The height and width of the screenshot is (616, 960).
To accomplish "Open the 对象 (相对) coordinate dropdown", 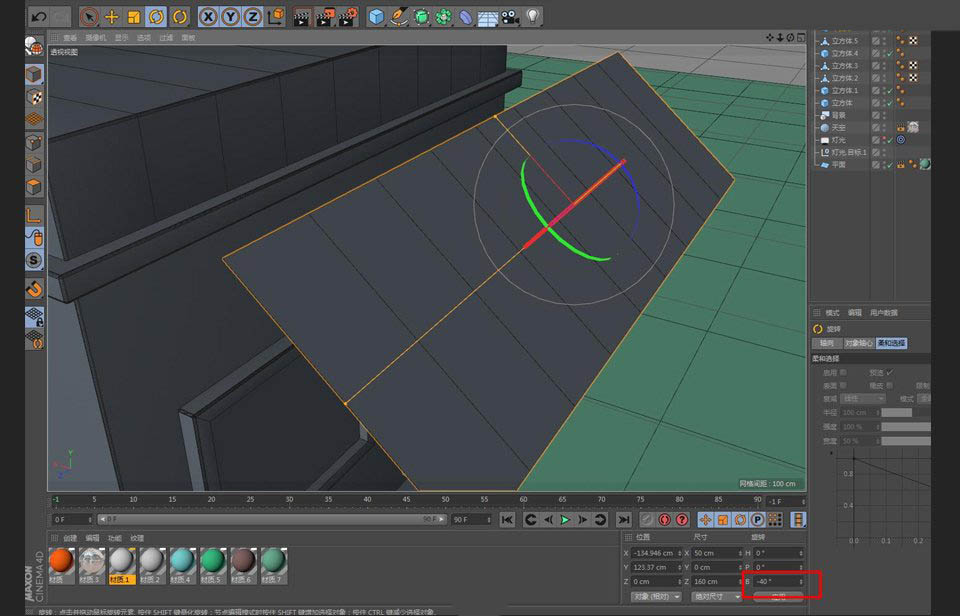I will coord(655,596).
